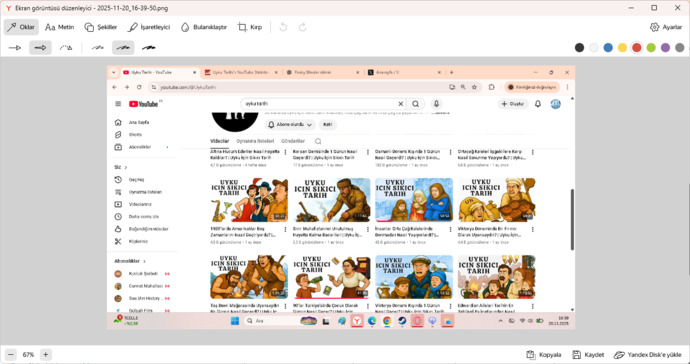Open Ayarlar settings
690x364 pixels.
[x=666, y=27]
